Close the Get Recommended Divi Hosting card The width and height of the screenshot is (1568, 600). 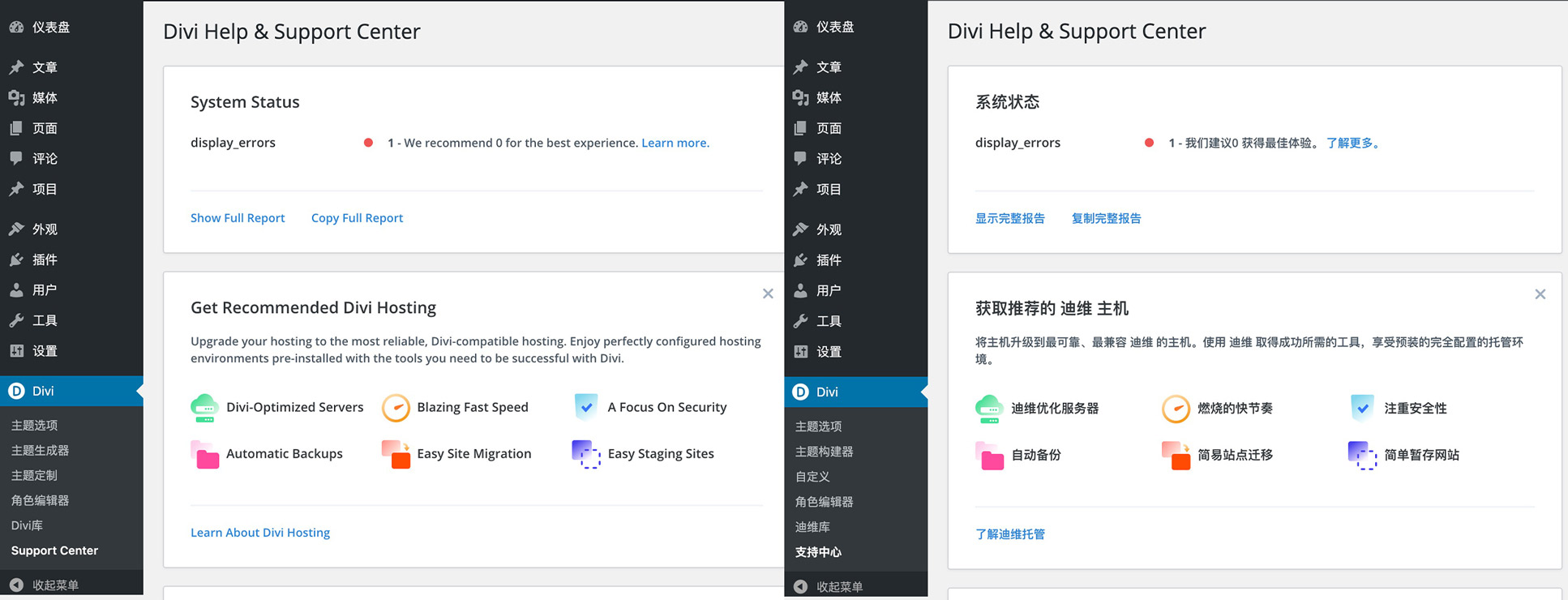tap(768, 294)
